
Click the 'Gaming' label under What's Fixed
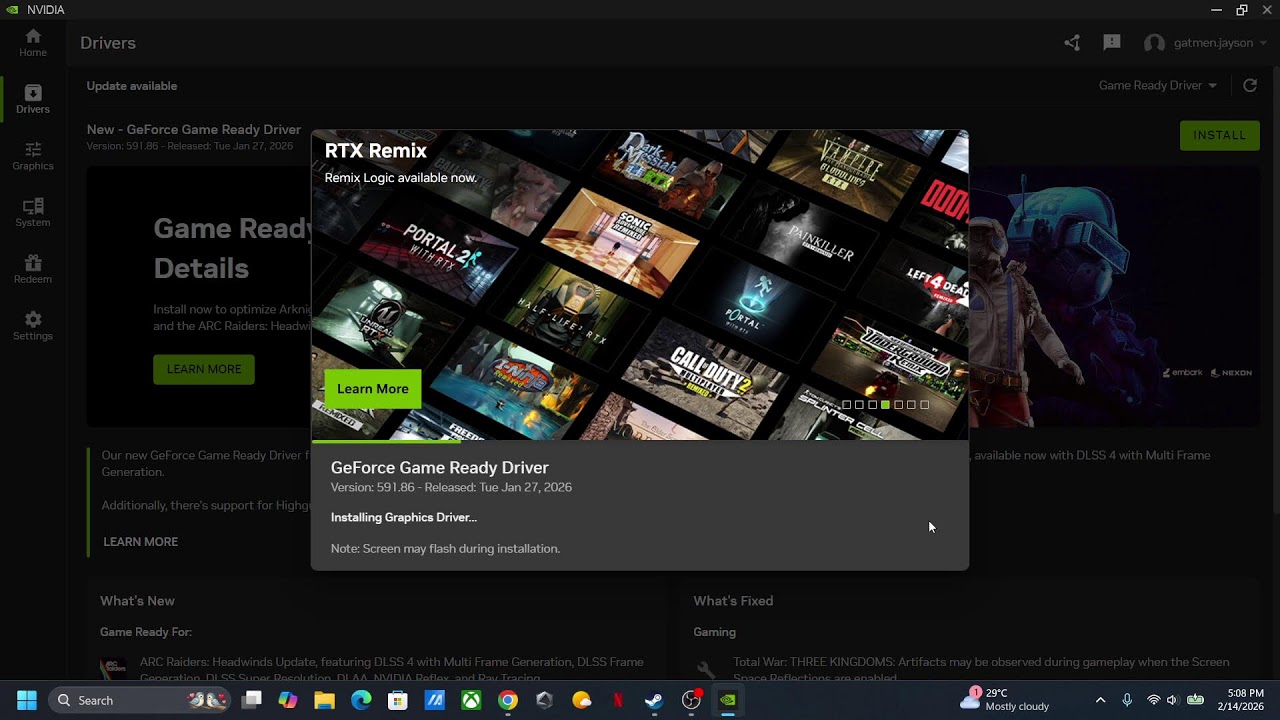(714, 632)
